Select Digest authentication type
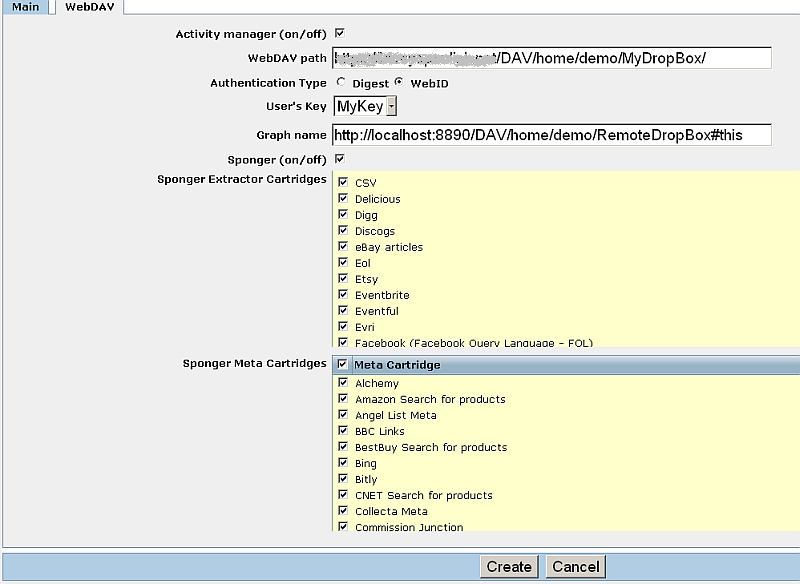Screen dimensions: 800x584 click(342, 83)
